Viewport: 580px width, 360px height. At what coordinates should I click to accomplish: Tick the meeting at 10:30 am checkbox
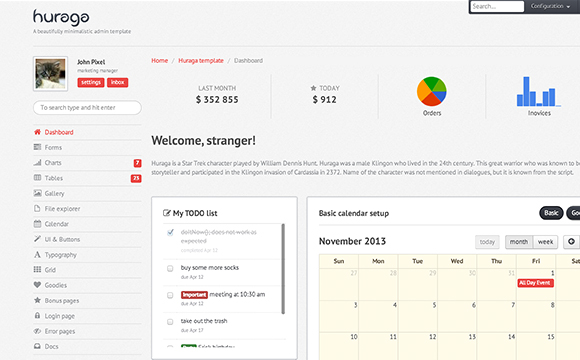point(170,295)
